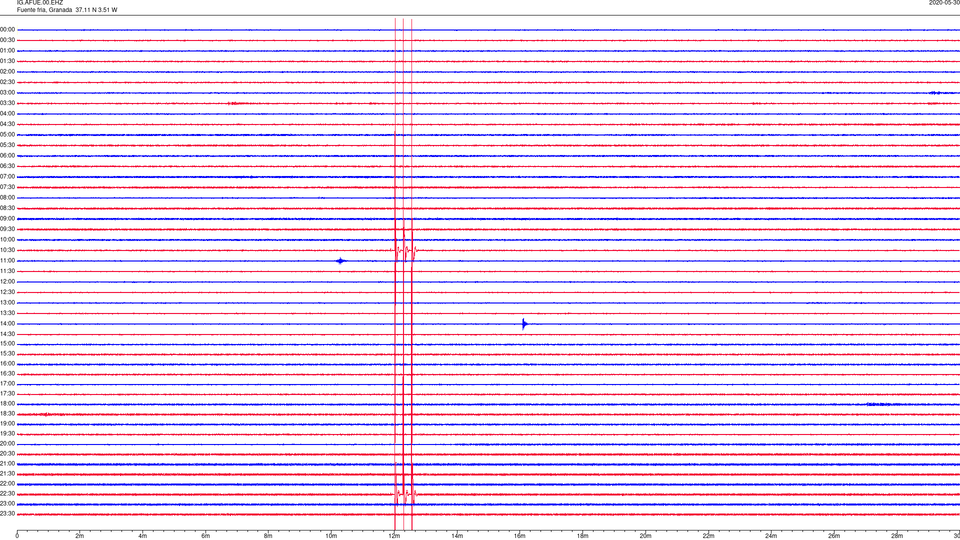The width and height of the screenshot is (960, 540).
Task: Click the 10m axis tick label
Action: tap(331, 536)
